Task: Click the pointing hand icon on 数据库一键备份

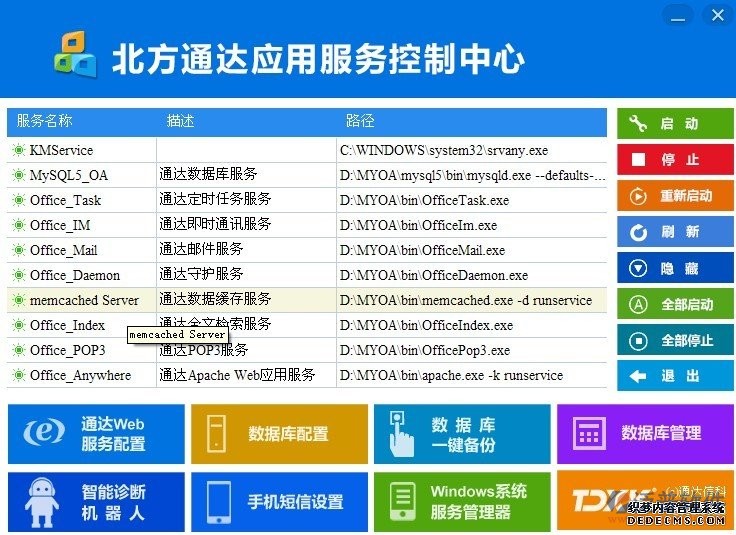Action: click(402, 434)
